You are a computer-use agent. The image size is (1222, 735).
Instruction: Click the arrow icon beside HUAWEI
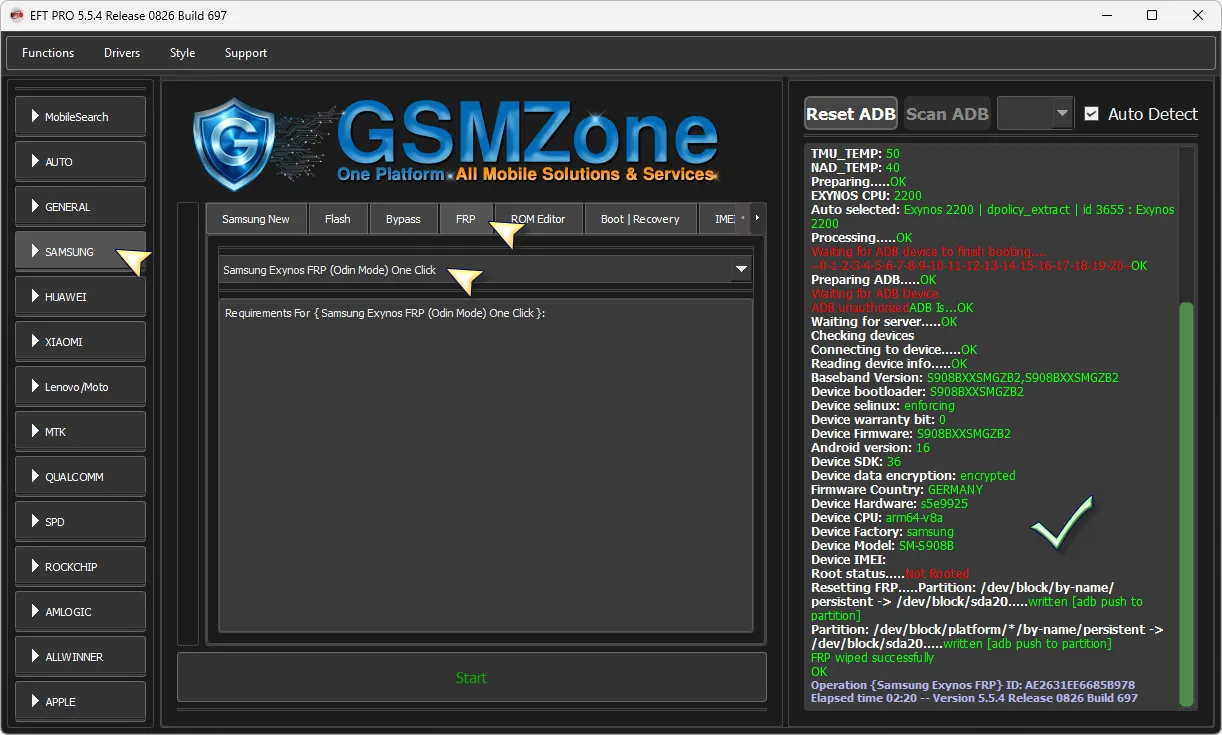(35, 297)
